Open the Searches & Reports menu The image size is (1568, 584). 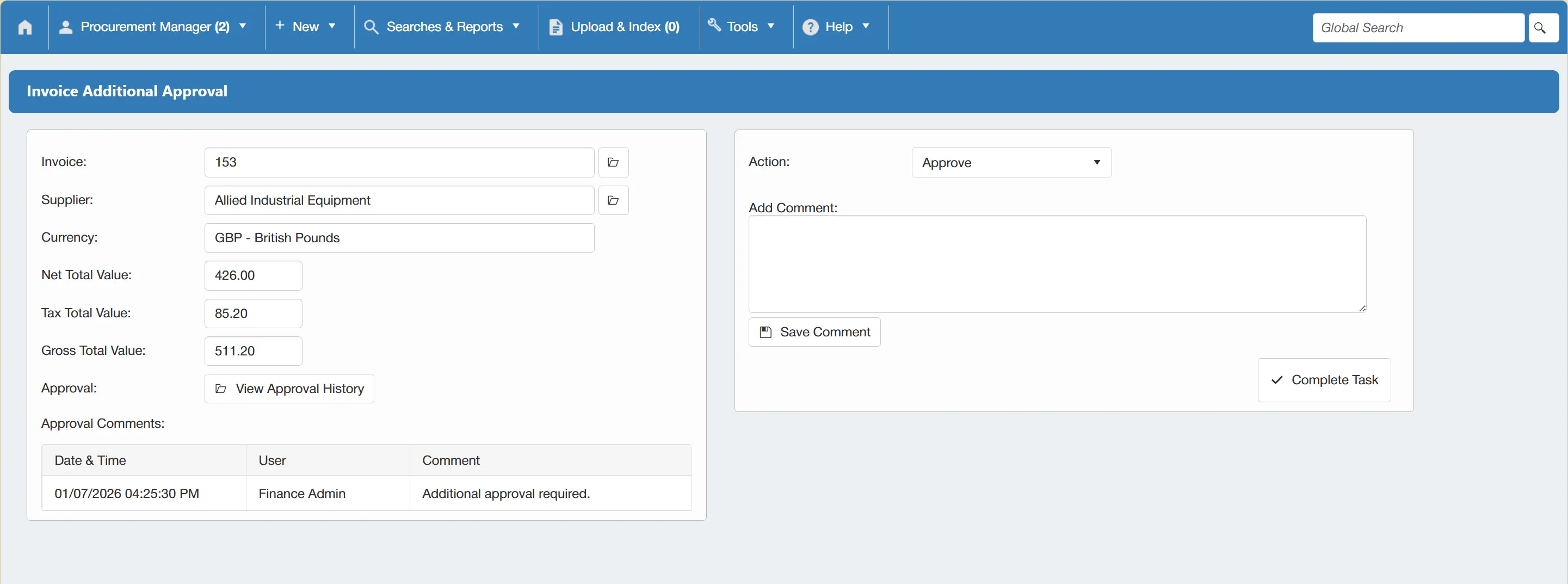pyautogui.click(x=446, y=27)
